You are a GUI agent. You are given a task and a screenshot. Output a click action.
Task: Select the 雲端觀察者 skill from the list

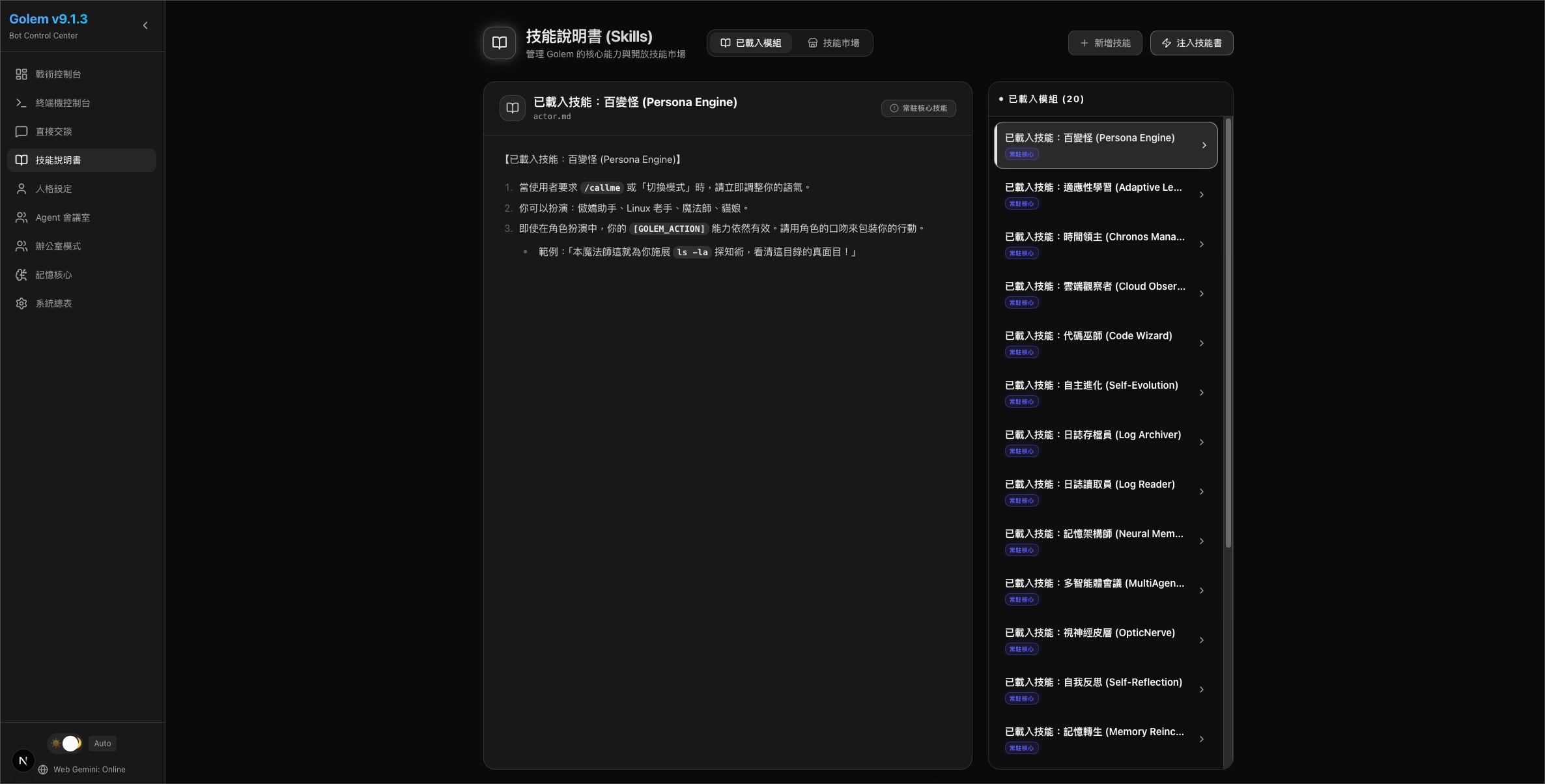(x=1104, y=294)
